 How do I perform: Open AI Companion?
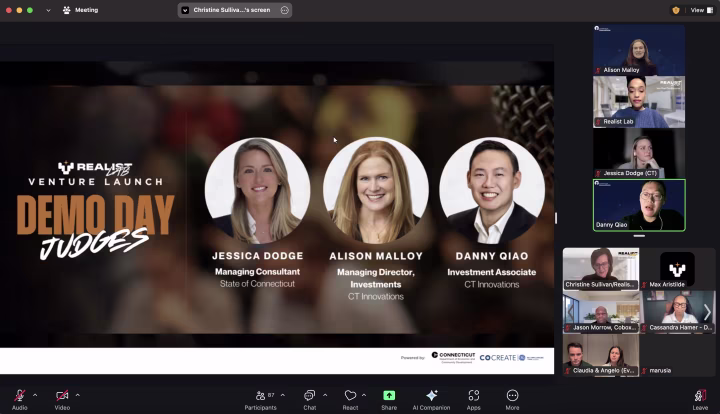(431, 399)
